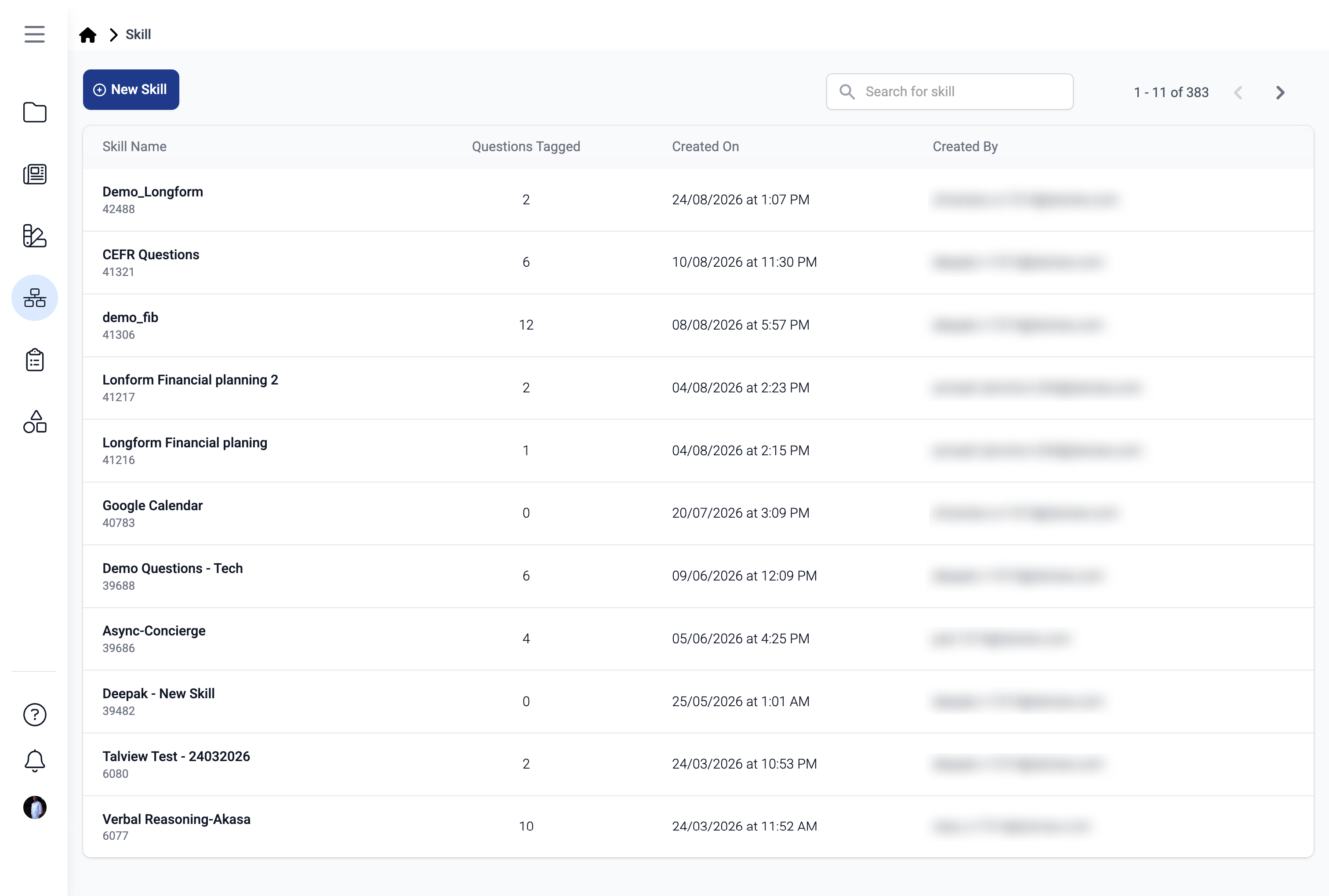Open the CEFR Questions skill

click(151, 255)
